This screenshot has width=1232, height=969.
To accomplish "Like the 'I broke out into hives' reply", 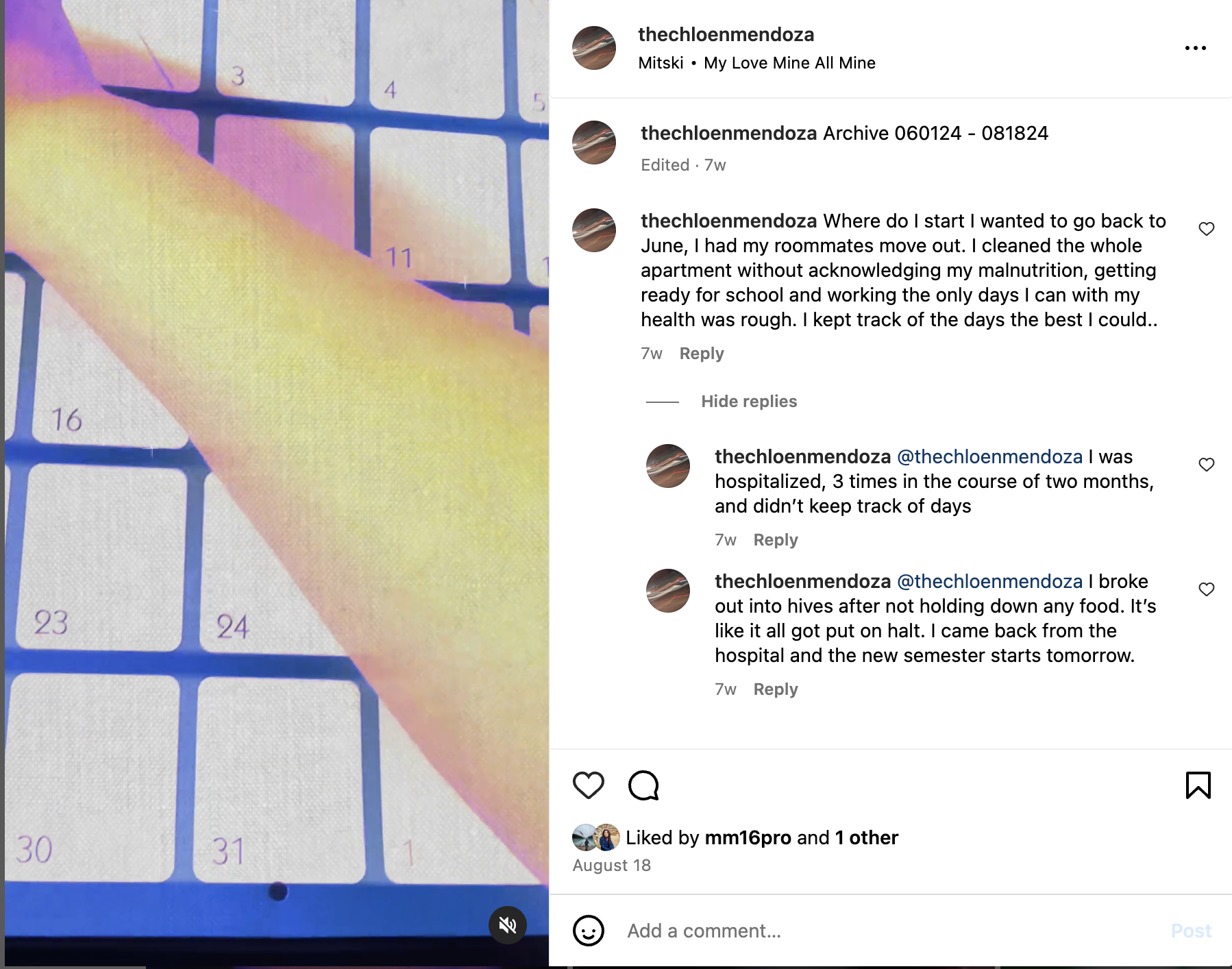I will tap(1207, 589).
